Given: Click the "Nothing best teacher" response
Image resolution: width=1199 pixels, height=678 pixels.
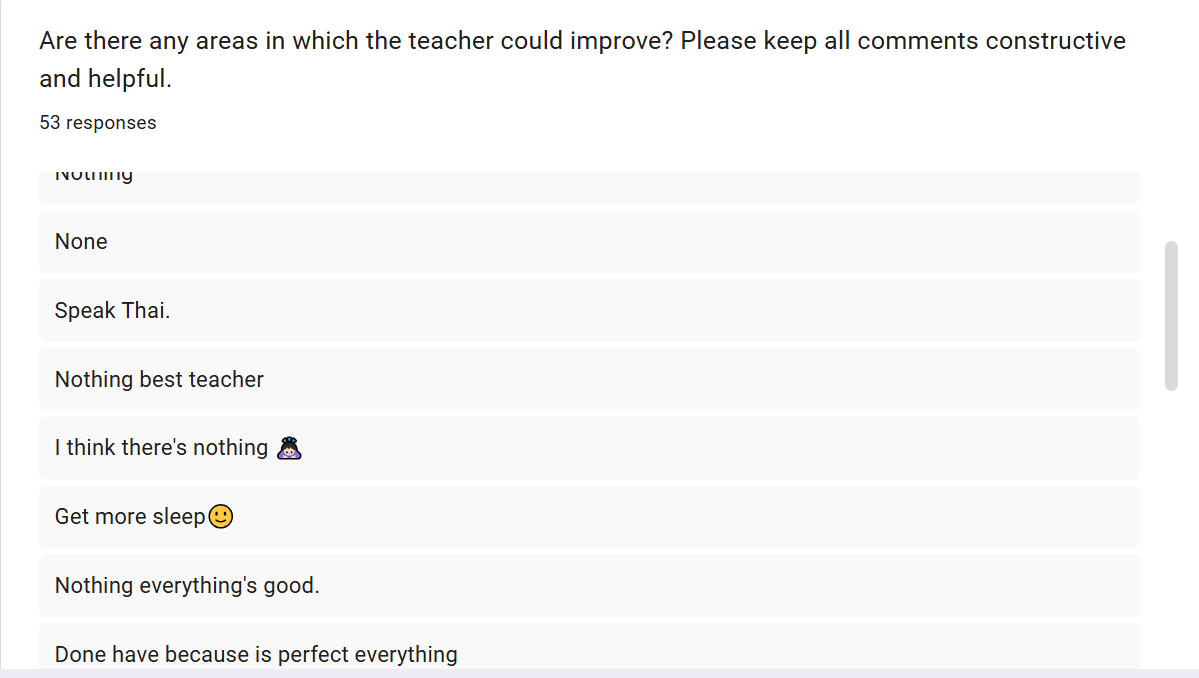Looking at the screenshot, I should pyautogui.click(x=159, y=380).
